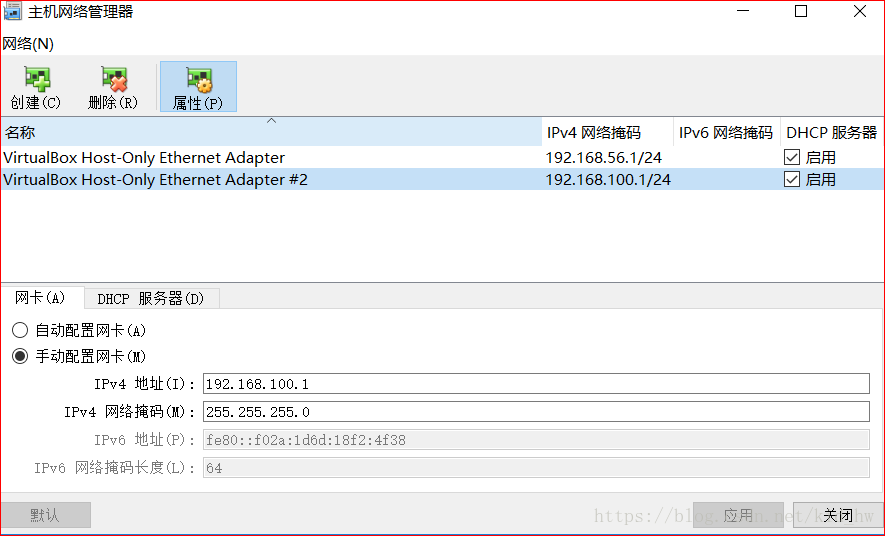Click the disabled IPv6 地址 field
This screenshot has width=885, height=536.
(x=536, y=440)
